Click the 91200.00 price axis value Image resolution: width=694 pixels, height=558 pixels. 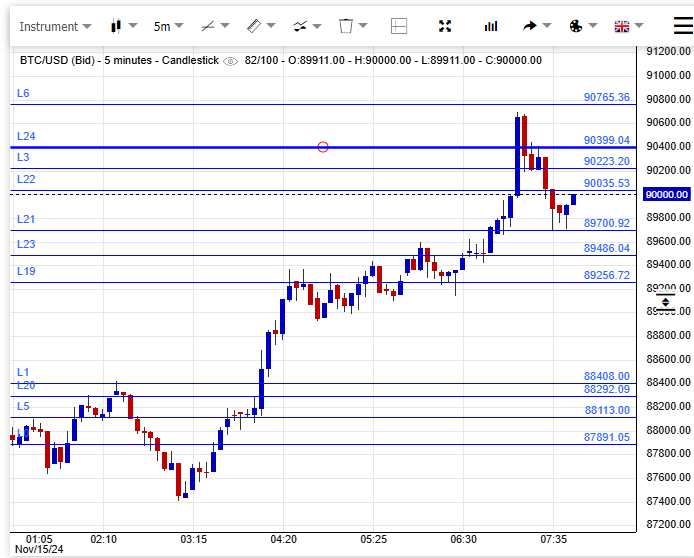[668, 51]
